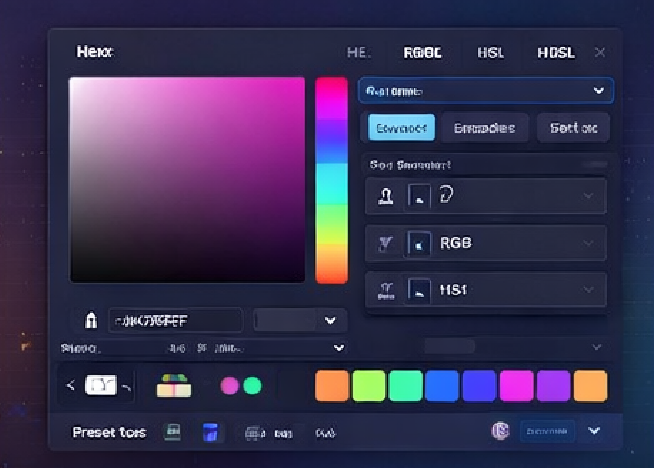Click the far-right chevron below the HSL row
The height and width of the screenshot is (468, 654).
(597, 347)
